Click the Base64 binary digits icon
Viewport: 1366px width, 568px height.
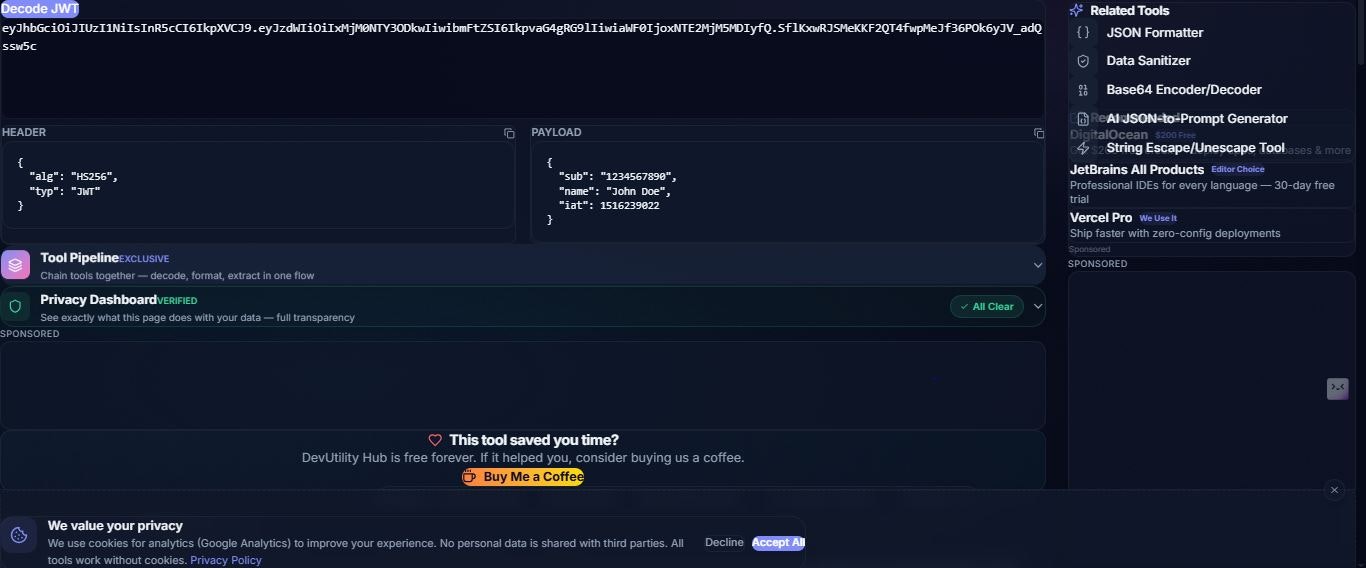(x=1083, y=90)
